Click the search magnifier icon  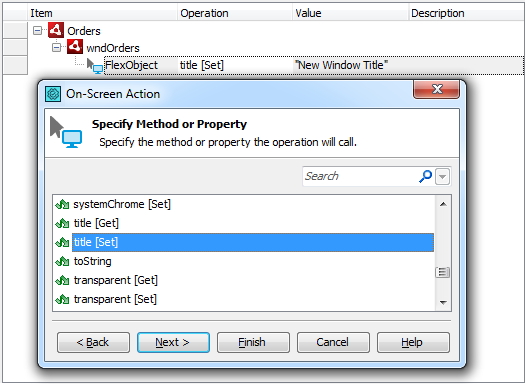(425, 176)
